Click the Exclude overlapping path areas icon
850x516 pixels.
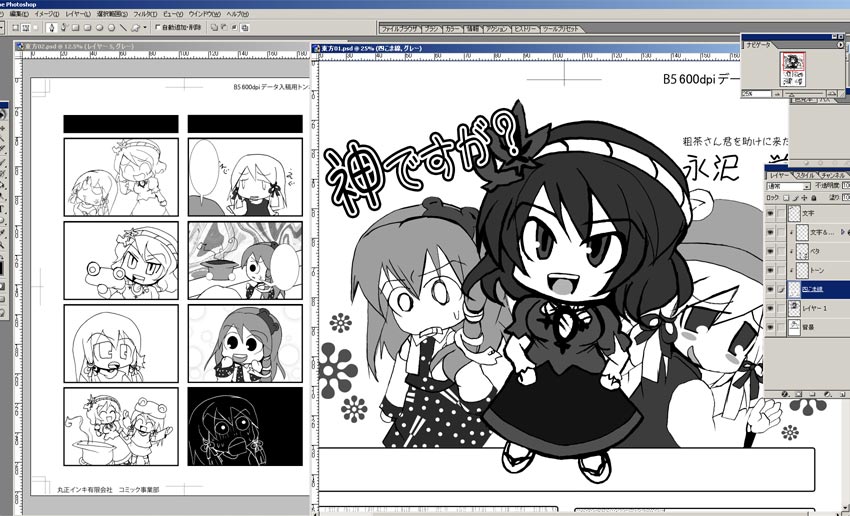(244, 27)
